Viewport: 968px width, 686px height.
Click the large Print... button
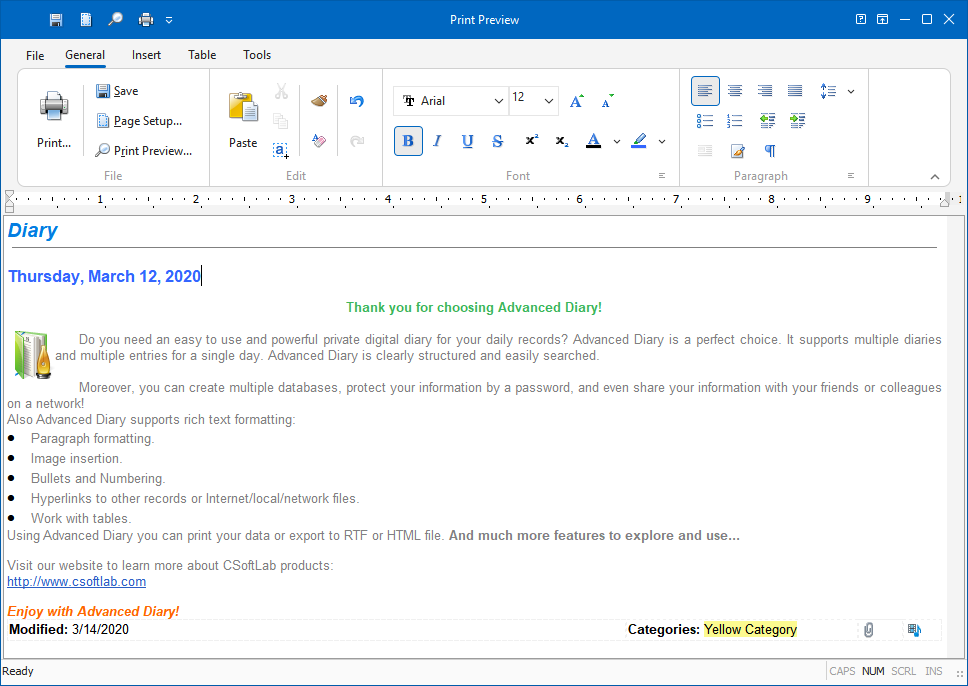pos(54,119)
